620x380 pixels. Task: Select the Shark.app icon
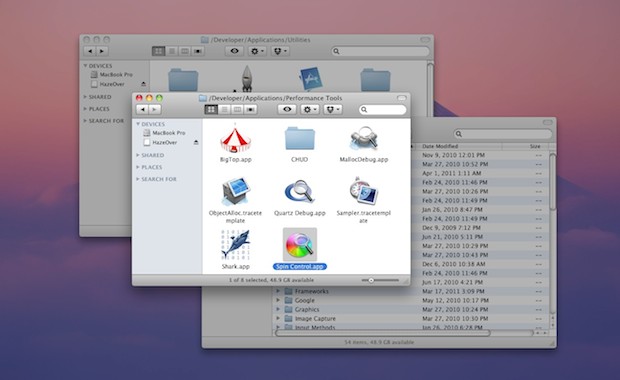point(235,245)
